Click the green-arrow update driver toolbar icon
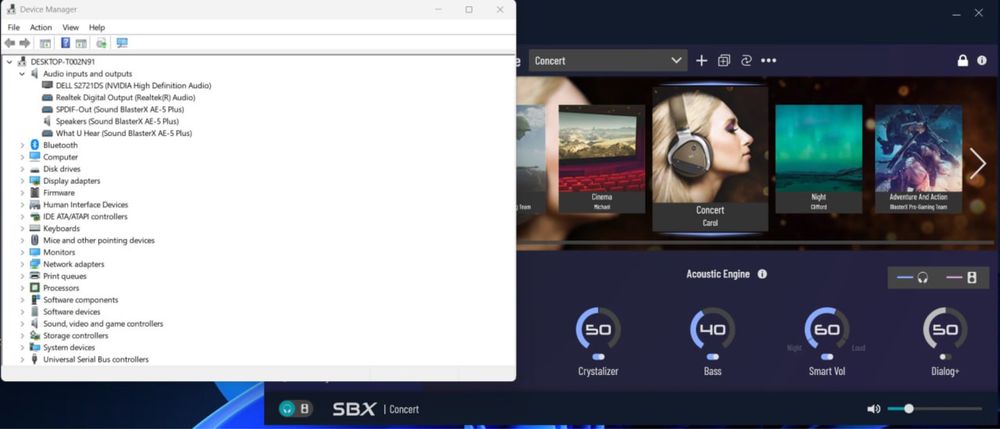The height and width of the screenshot is (429, 1000). [x=101, y=43]
